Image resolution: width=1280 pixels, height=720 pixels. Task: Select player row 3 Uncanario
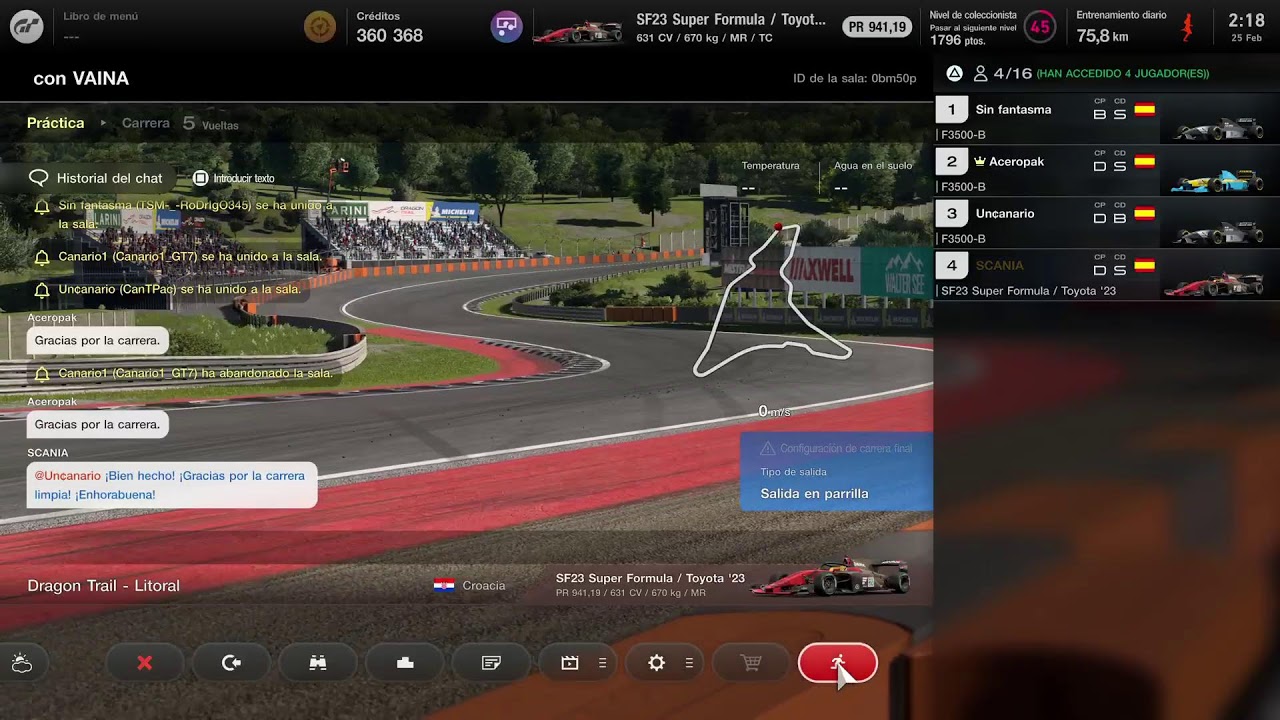click(1107, 222)
